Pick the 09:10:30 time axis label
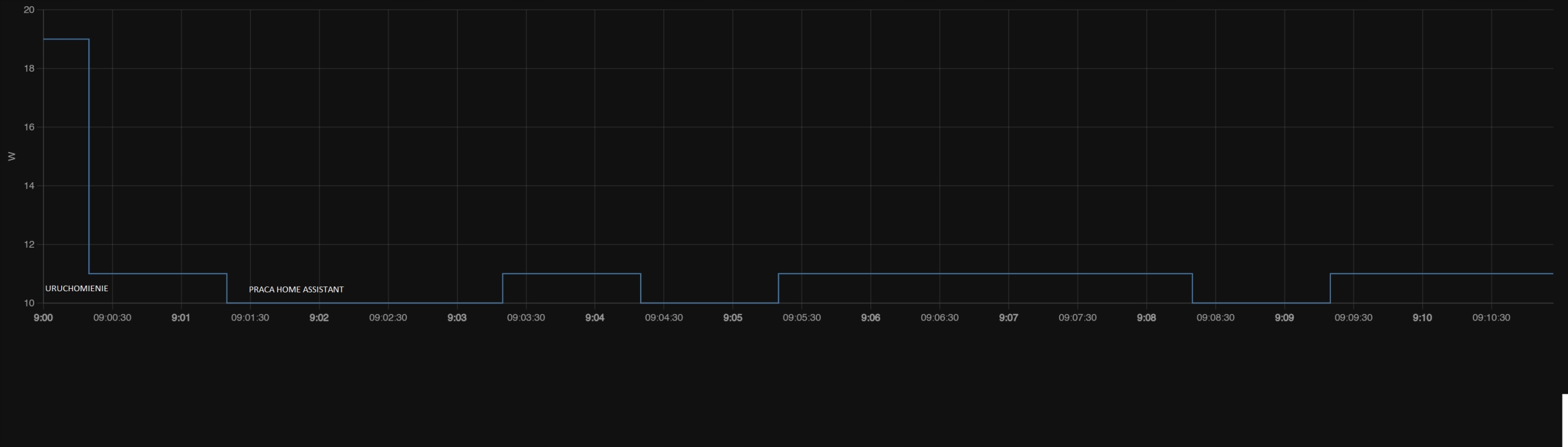The height and width of the screenshot is (447, 1568). 1491,318
